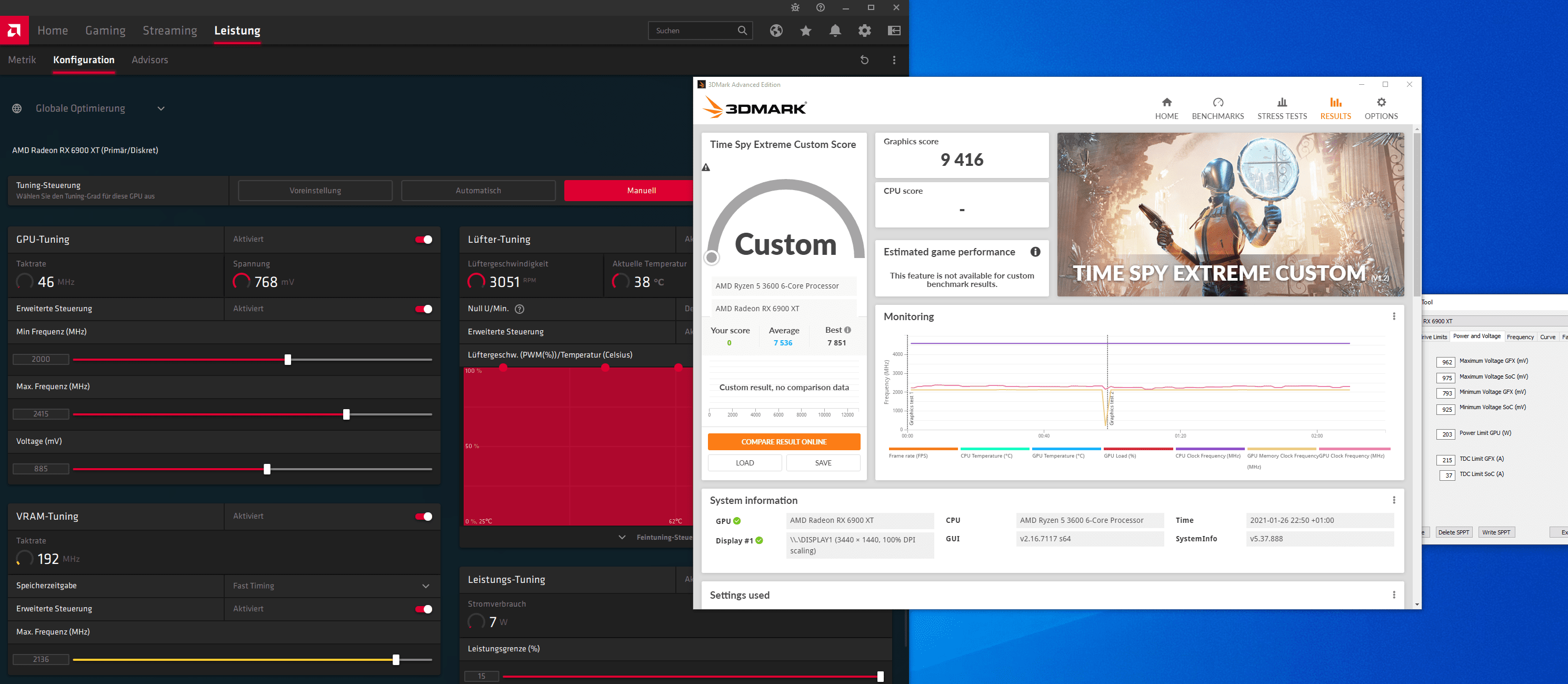The height and width of the screenshot is (684, 1568).
Task: Open 3DMark RESULTS icon
Action: pyautogui.click(x=1335, y=102)
